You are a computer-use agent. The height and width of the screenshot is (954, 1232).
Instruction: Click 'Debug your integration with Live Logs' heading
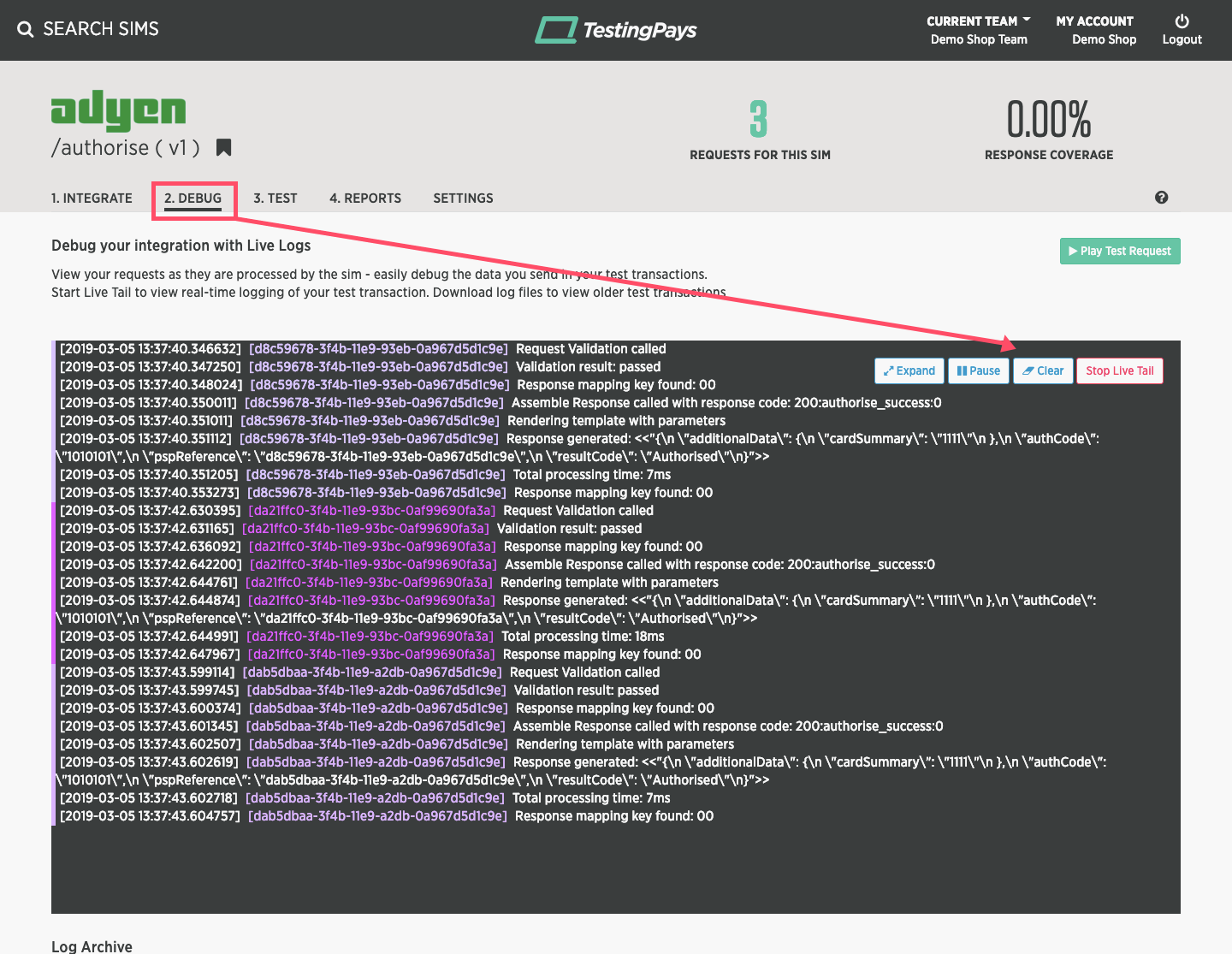coord(181,246)
